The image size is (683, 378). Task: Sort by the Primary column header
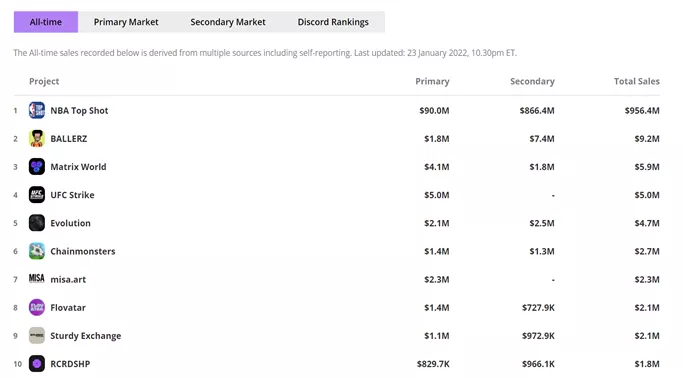[x=432, y=81]
